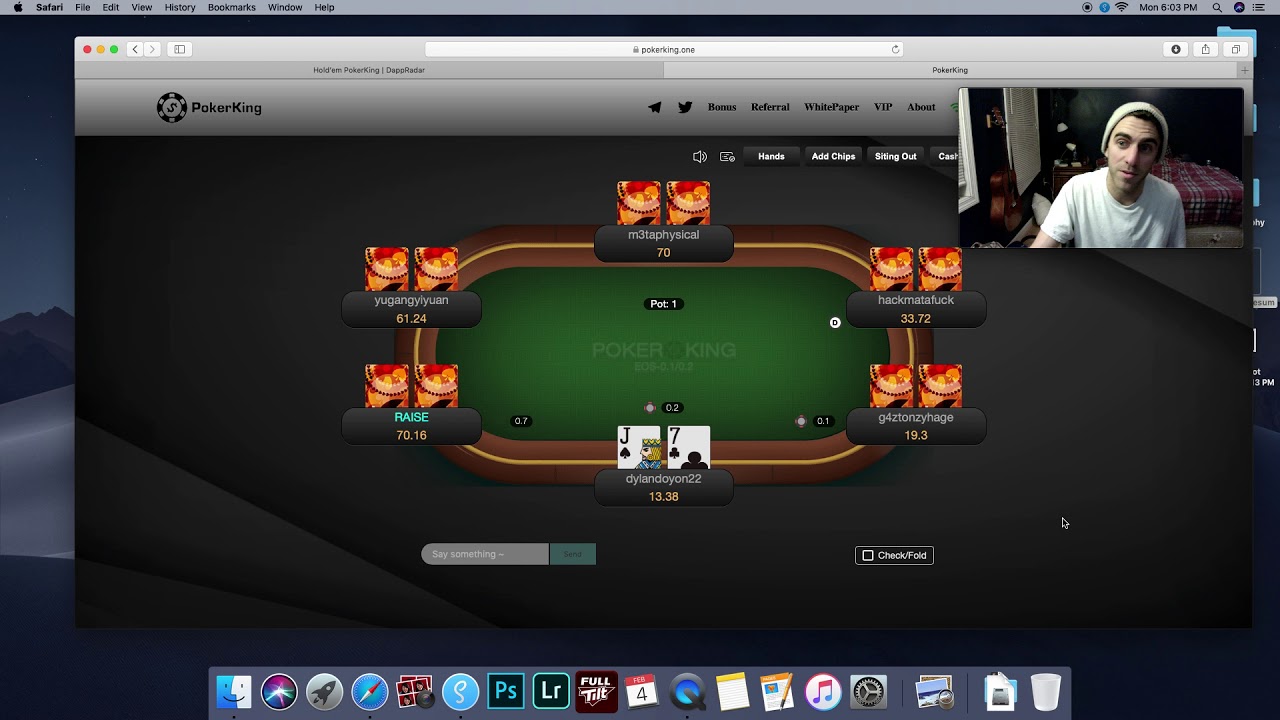Open Lightroom from the dock
The image size is (1280, 720).
(551, 691)
